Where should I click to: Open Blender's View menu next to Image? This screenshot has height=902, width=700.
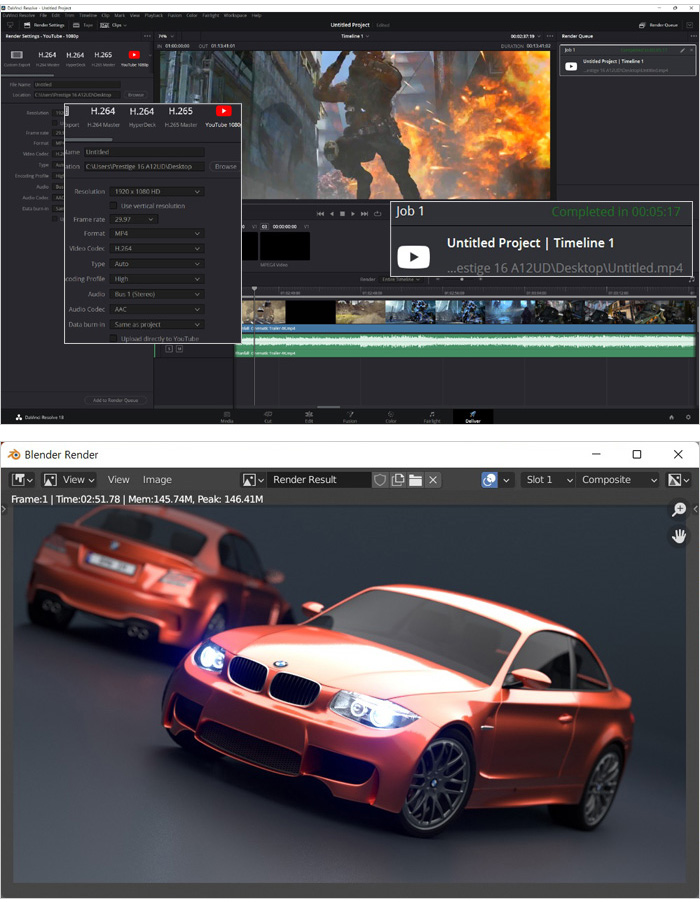118,480
